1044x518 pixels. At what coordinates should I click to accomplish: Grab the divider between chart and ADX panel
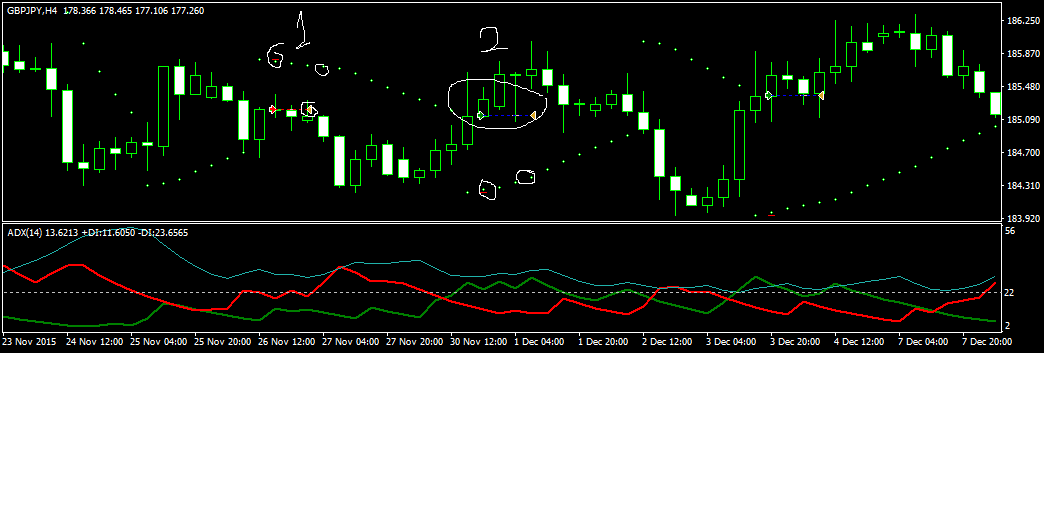[x=500, y=222]
